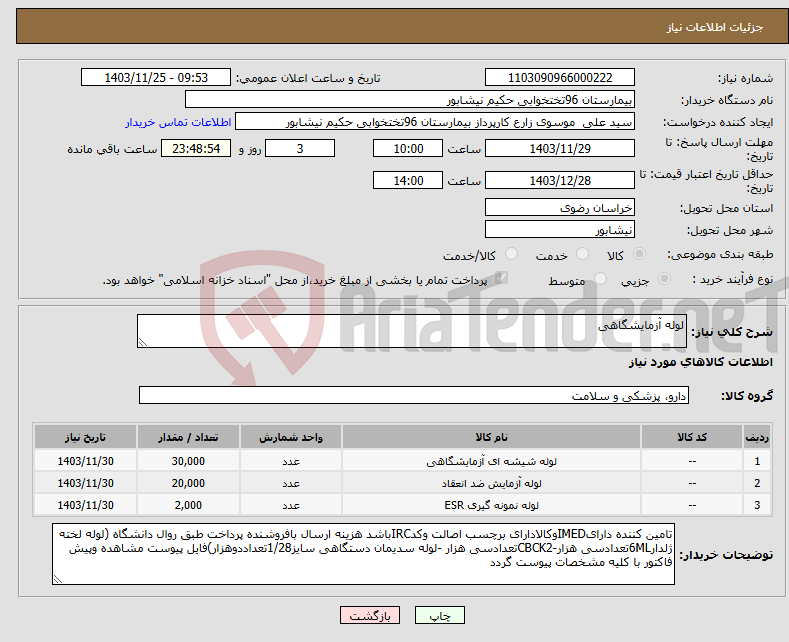Click the buyer organization name field
The width and height of the screenshot is (789, 642).
coord(410,100)
